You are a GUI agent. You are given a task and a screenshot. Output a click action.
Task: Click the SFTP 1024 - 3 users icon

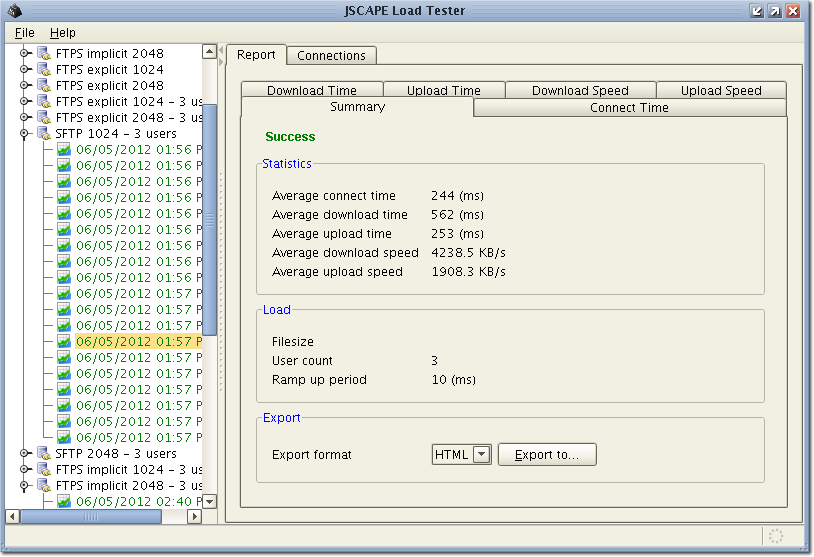point(44,134)
